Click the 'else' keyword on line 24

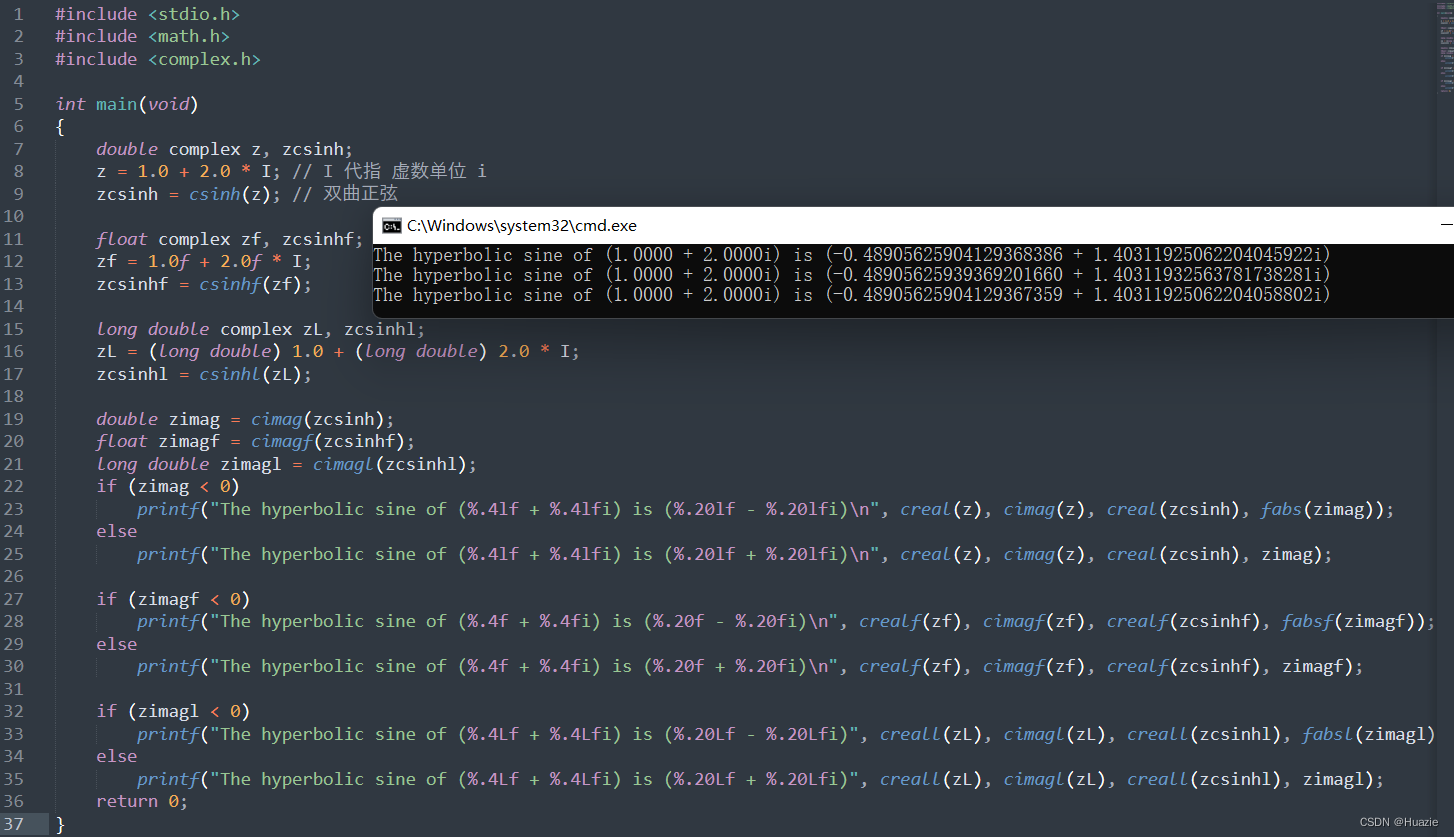click(116, 531)
